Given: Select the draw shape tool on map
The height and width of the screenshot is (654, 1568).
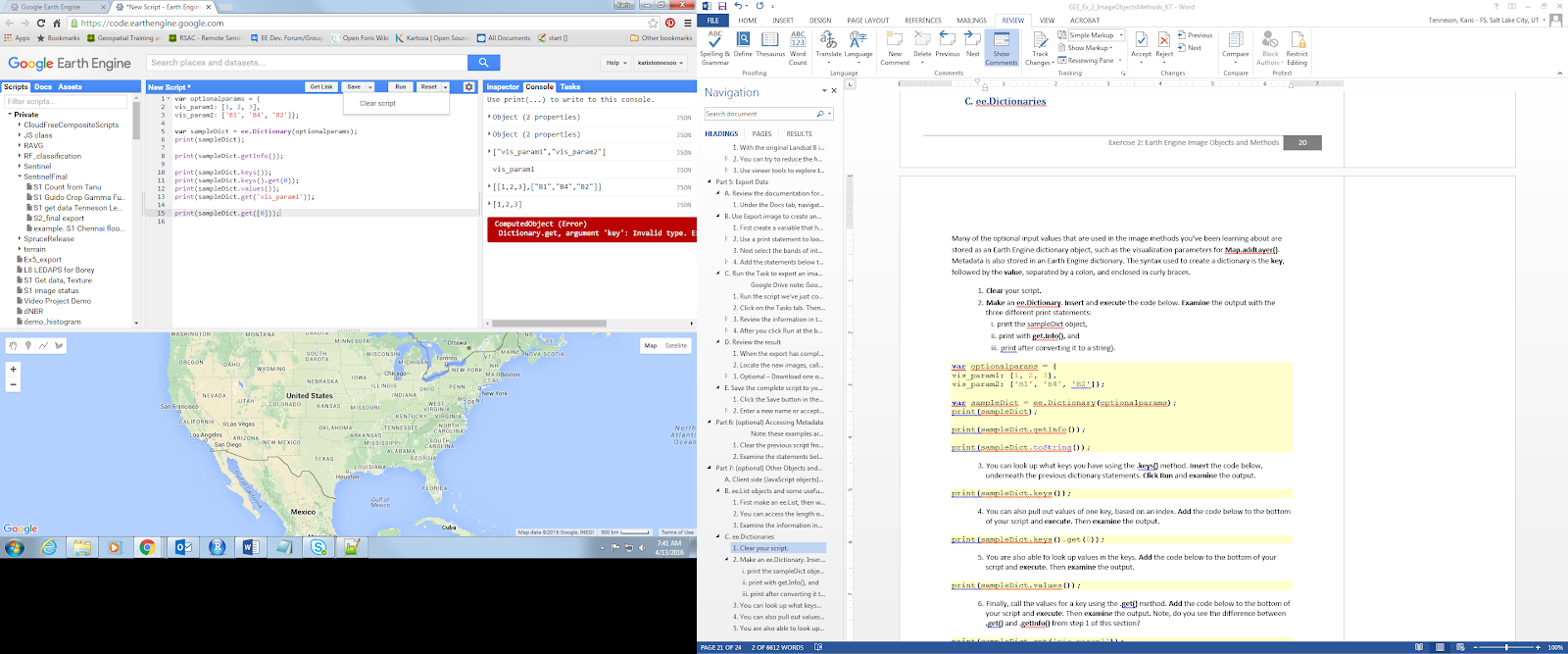Looking at the screenshot, I should click(x=59, y=345).
